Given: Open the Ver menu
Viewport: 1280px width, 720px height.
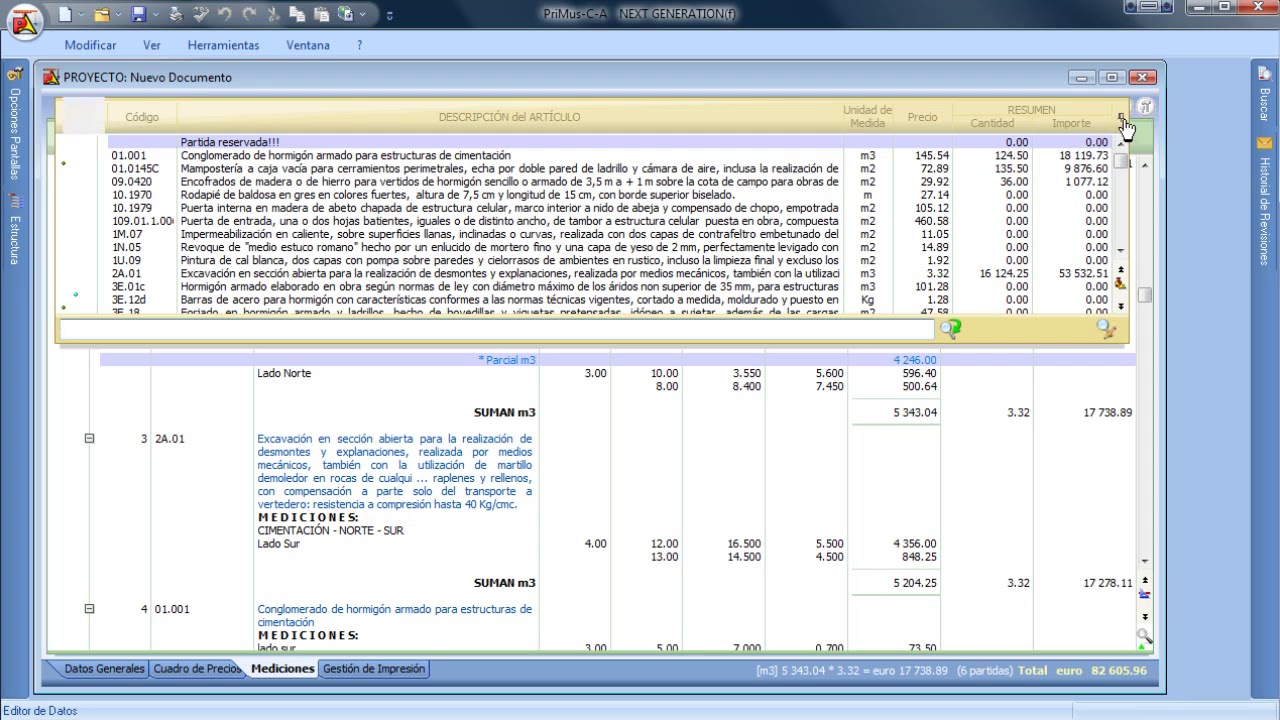Looking at the screenshot, I should 152,45.
